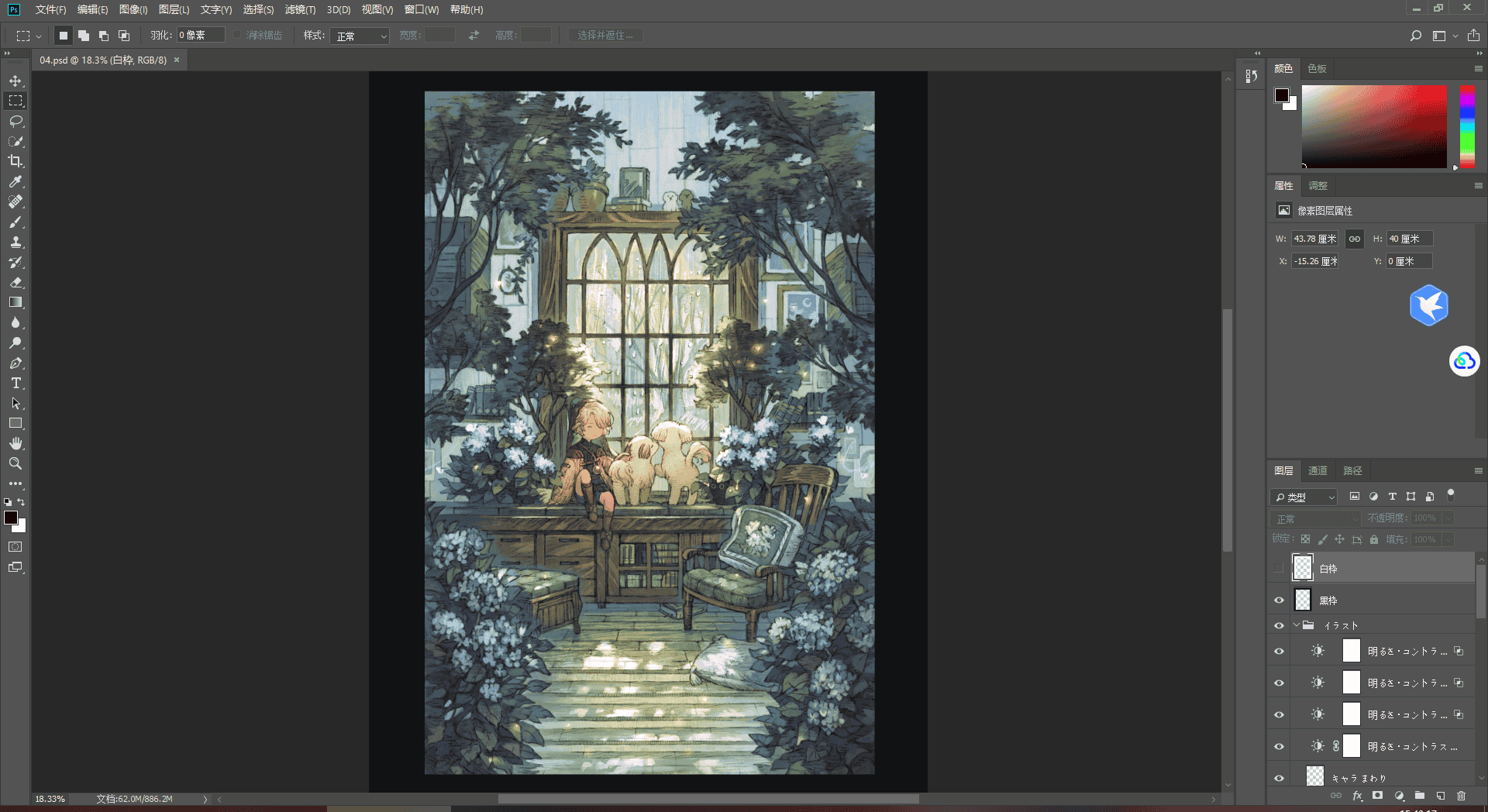This screenshot has width=1488, height=812.
Task: Select the Hand tool
Action: (x=15, y=443)
